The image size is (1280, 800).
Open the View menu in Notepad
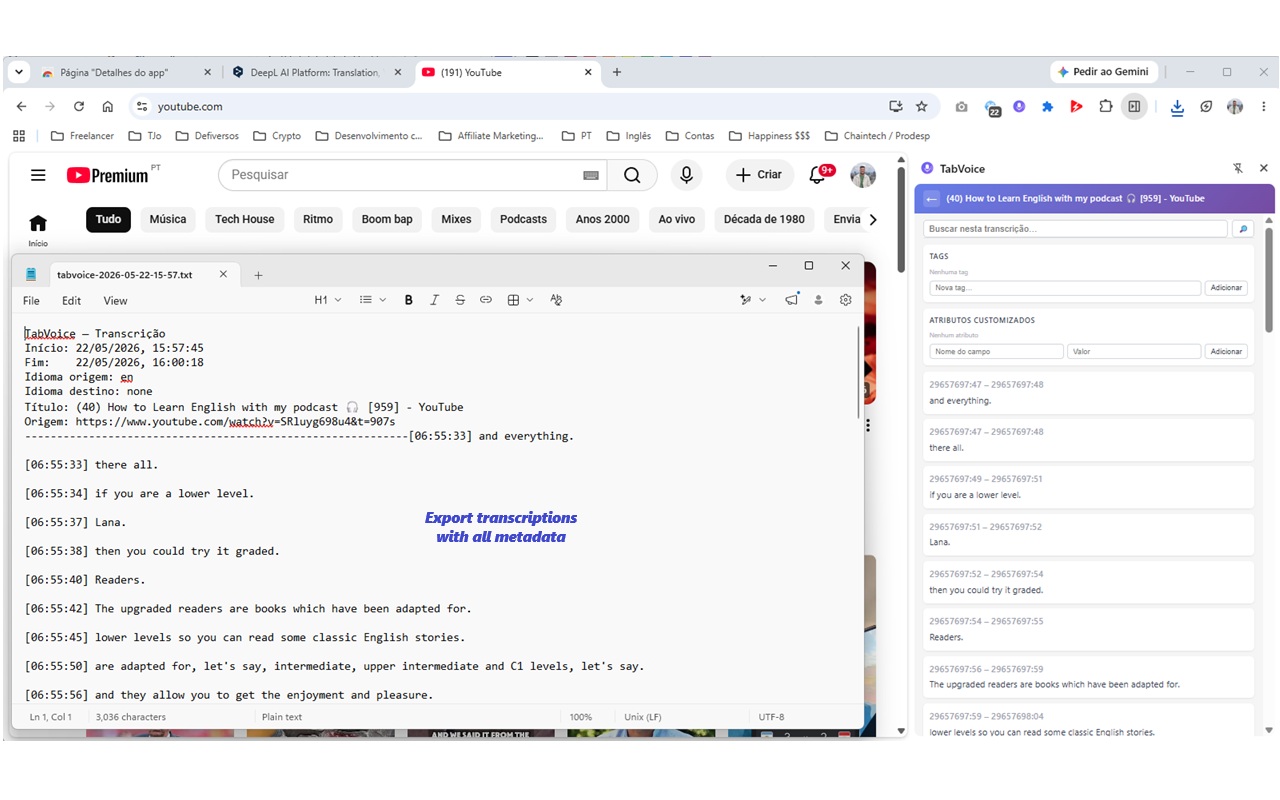tap(115, 300)
